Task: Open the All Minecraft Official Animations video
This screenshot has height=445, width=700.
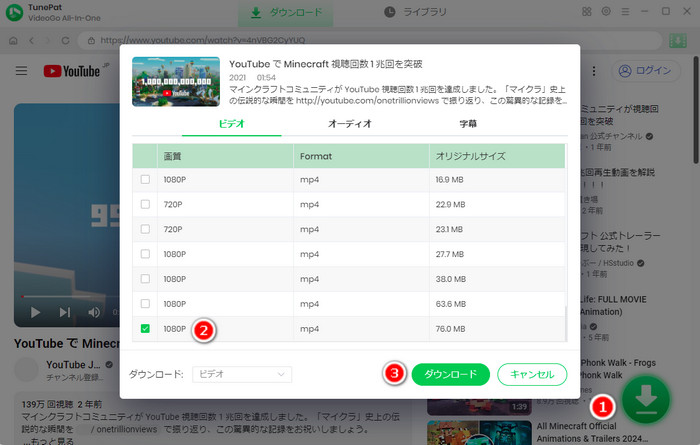Action: click(592, 432)
